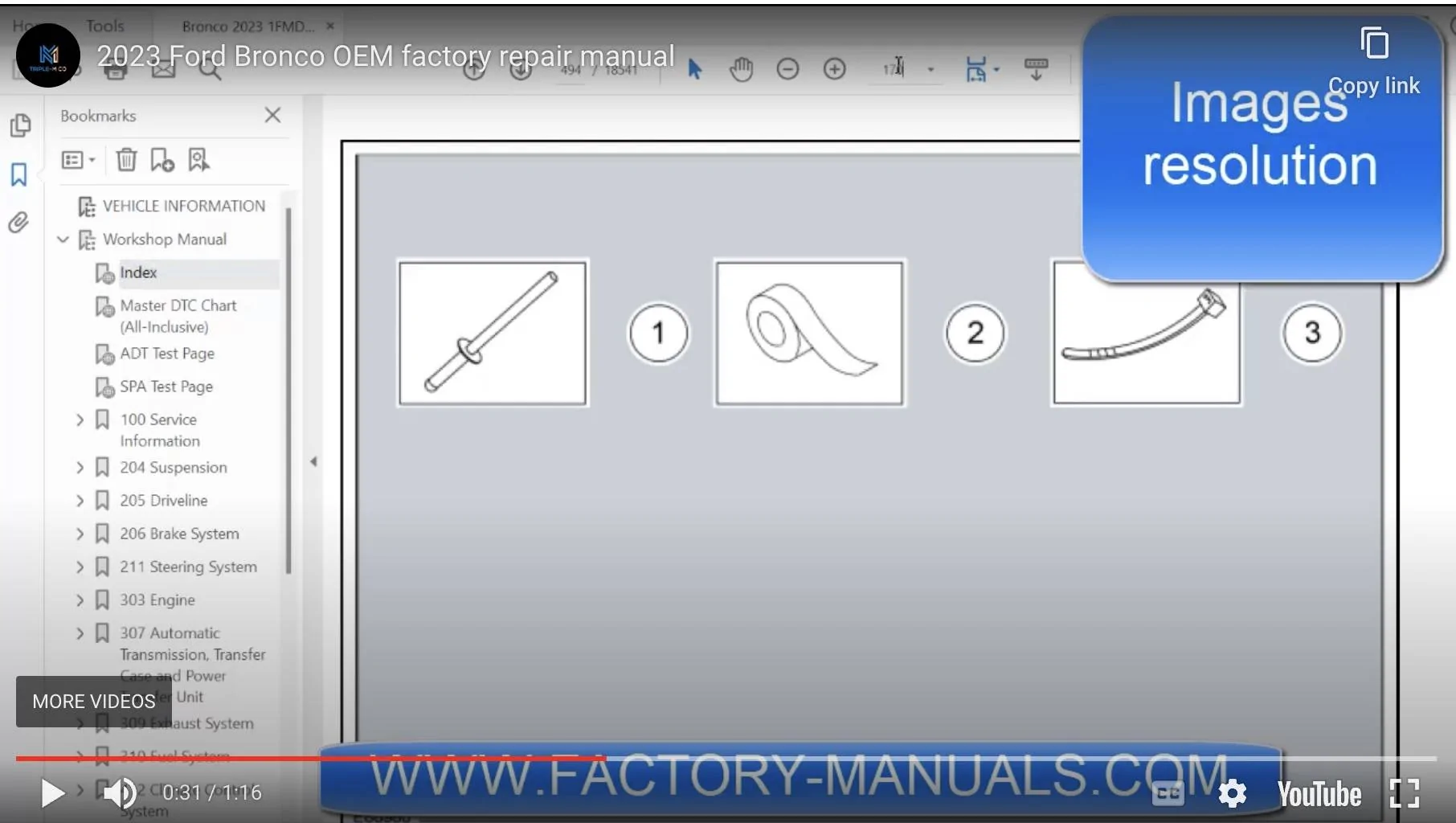1456x823 pixels.
Task: Copy link to the video
Action: tap(1374, 62)
